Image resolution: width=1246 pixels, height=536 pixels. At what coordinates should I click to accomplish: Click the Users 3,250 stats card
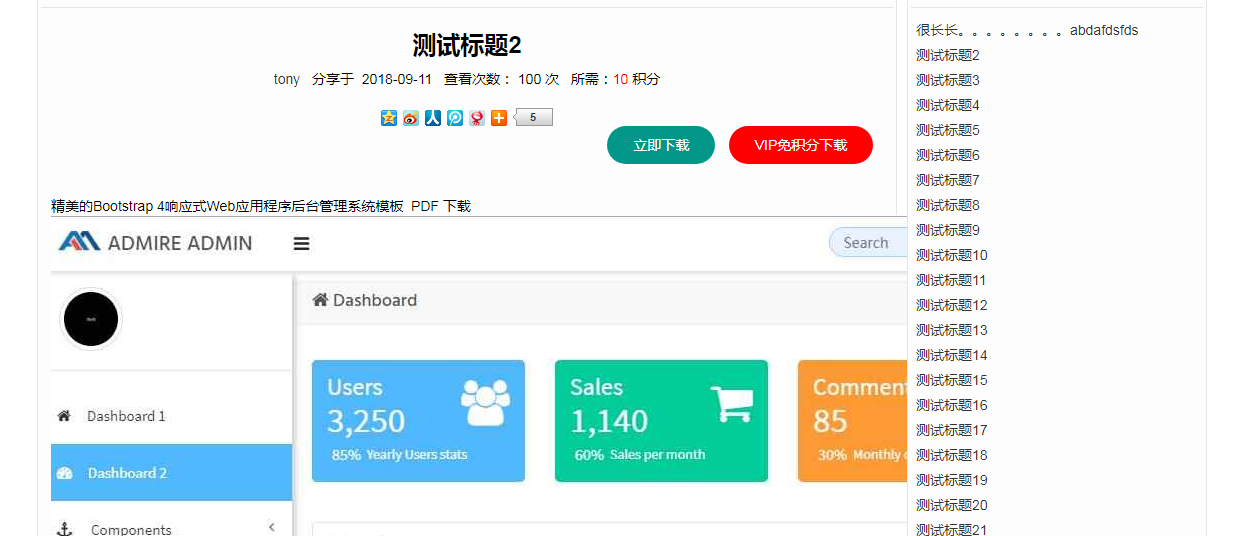(418, 421)
